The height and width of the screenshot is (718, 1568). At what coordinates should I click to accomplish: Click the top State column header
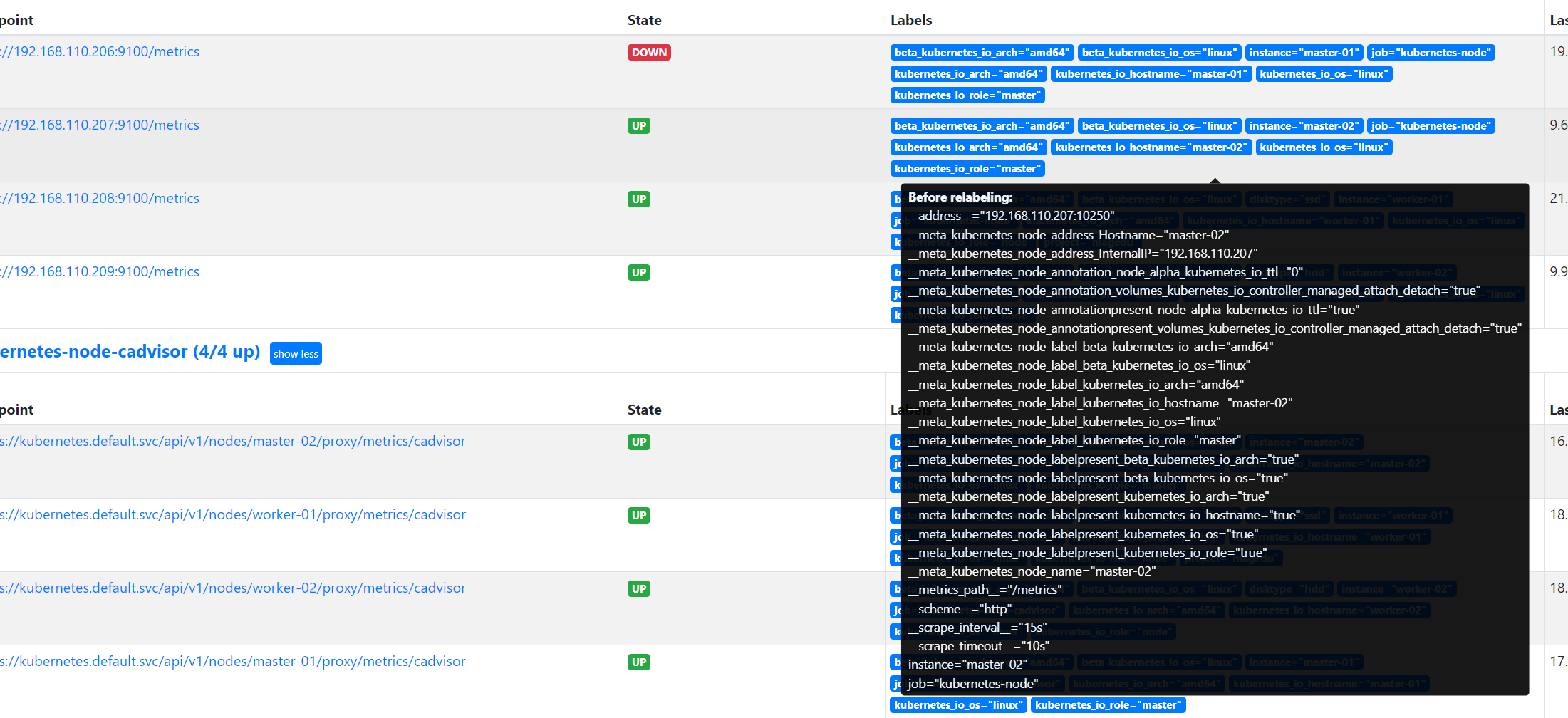645,20
